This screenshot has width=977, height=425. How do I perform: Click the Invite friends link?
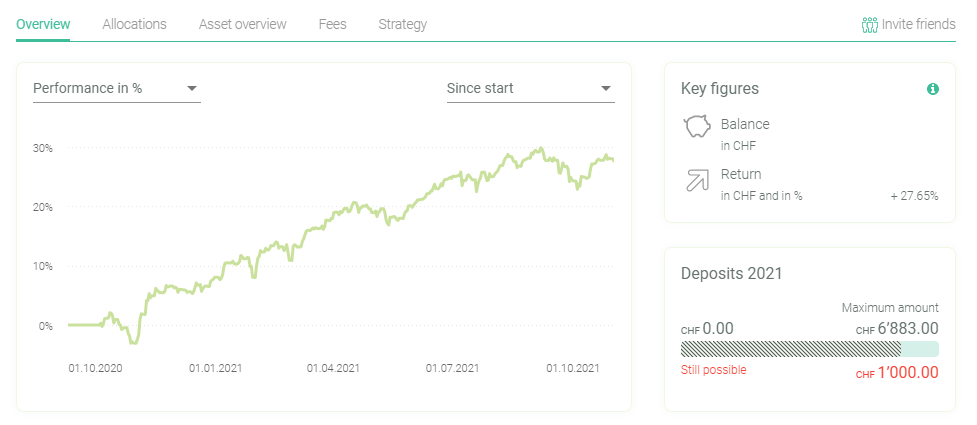(918, 24)
